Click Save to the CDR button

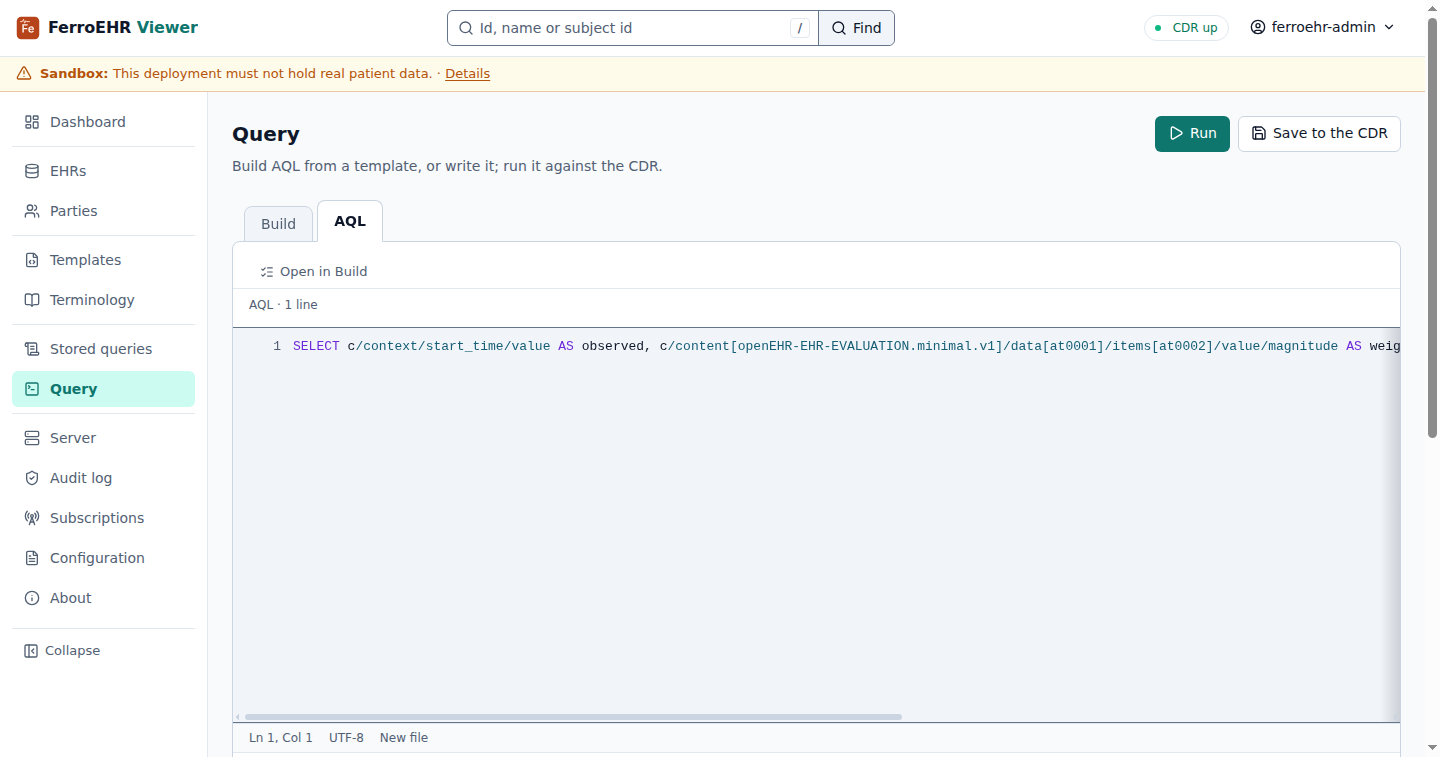pos(1319,133)
